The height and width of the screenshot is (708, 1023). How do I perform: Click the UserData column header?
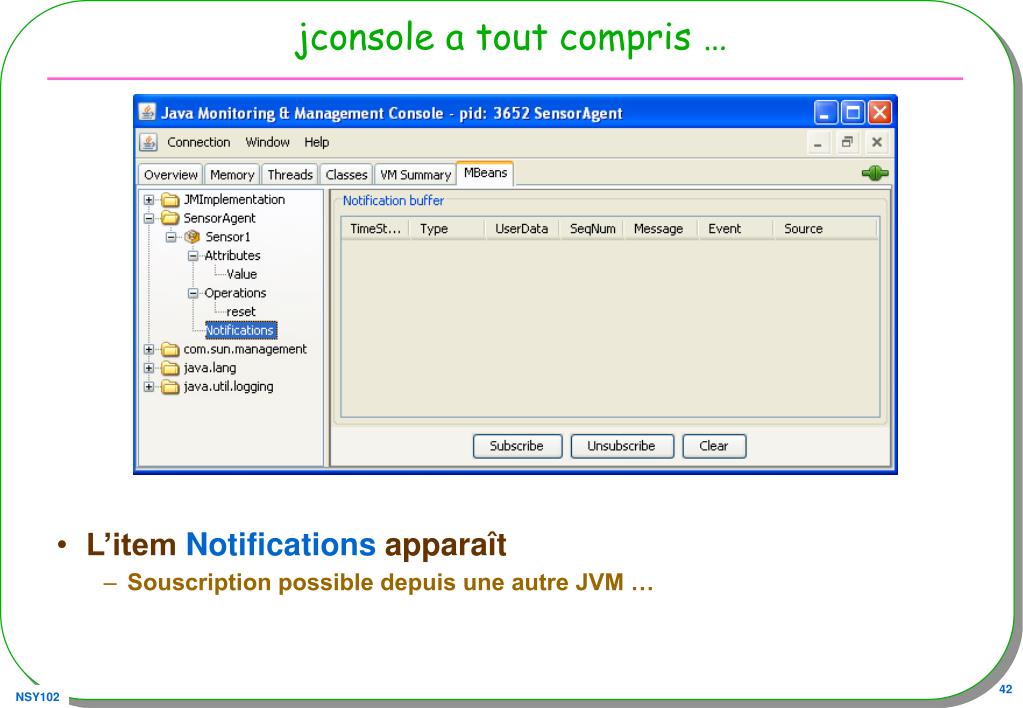coord(521,229)
